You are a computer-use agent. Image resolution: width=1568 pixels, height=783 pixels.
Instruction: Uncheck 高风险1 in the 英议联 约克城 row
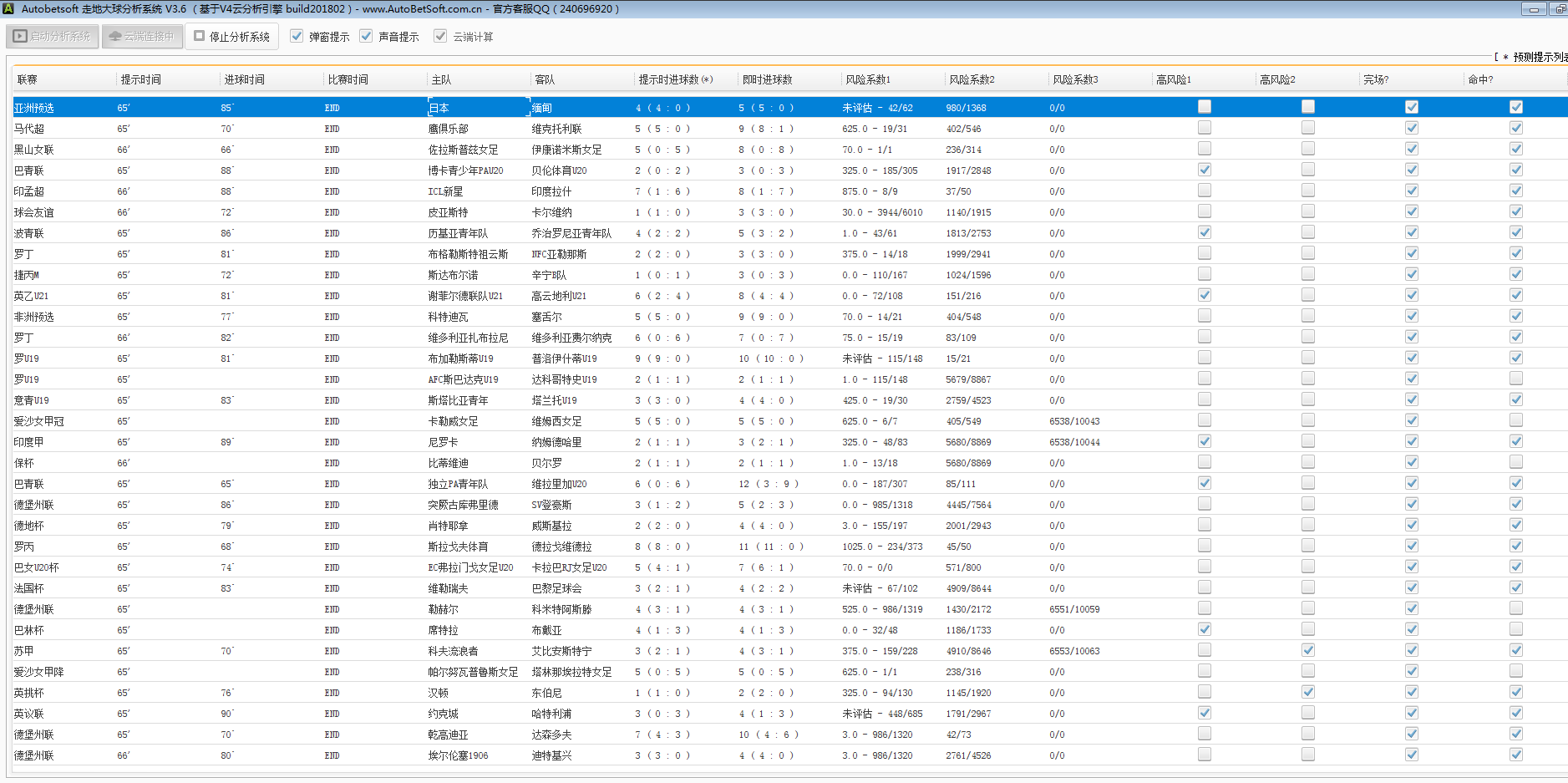click(x=1204, y=713)
